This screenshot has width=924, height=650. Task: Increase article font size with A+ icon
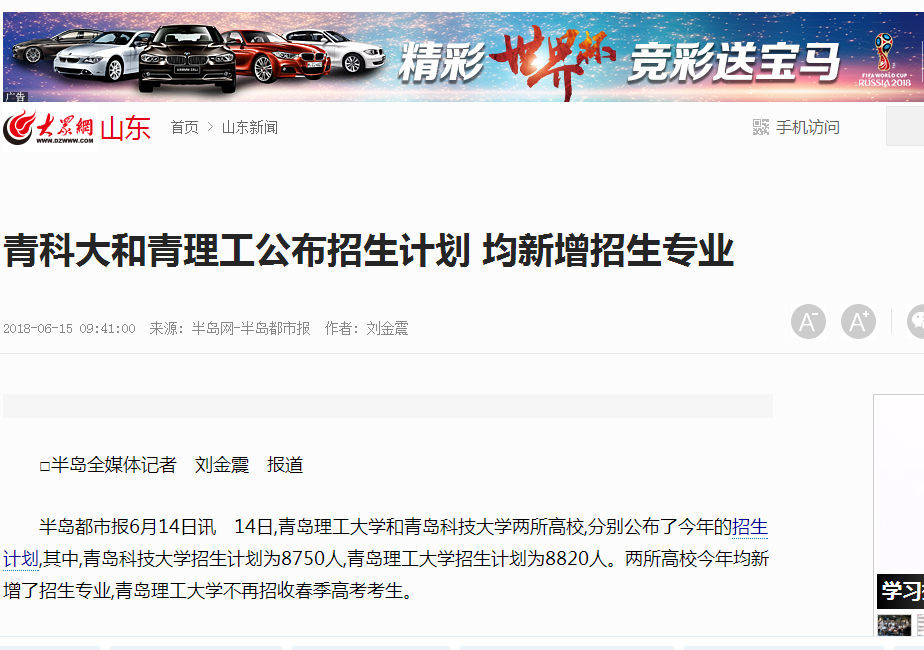pyautogui.click(x=858, y=322)
